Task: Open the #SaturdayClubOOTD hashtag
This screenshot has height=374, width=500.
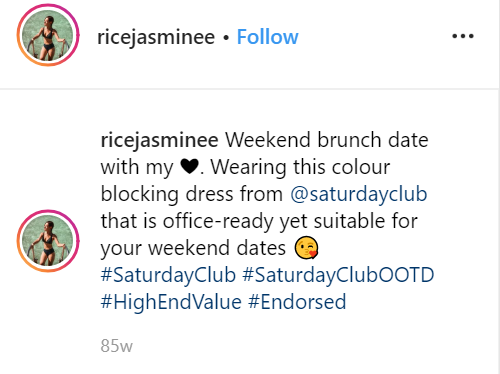Action: click(338, 275)
